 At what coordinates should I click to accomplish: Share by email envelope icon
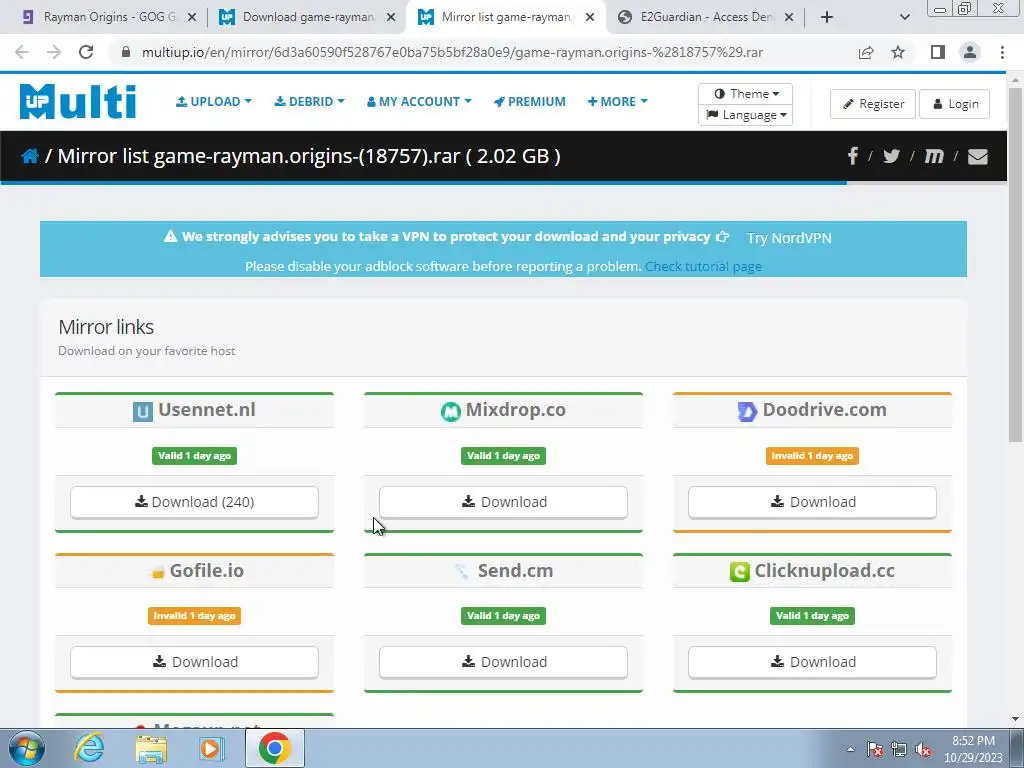[977, 157]
